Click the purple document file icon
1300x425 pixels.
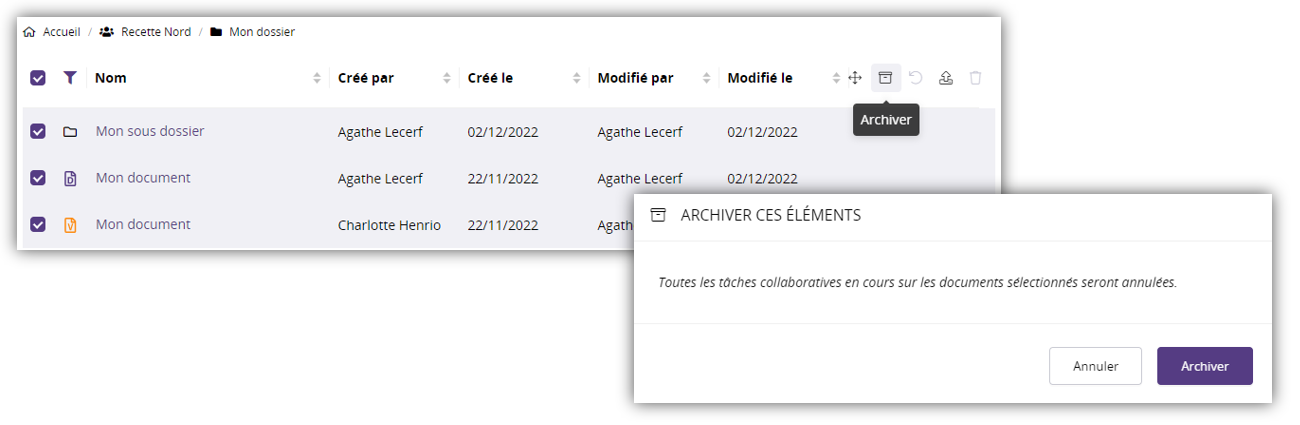pyautogui.click(x=70, y=179)
